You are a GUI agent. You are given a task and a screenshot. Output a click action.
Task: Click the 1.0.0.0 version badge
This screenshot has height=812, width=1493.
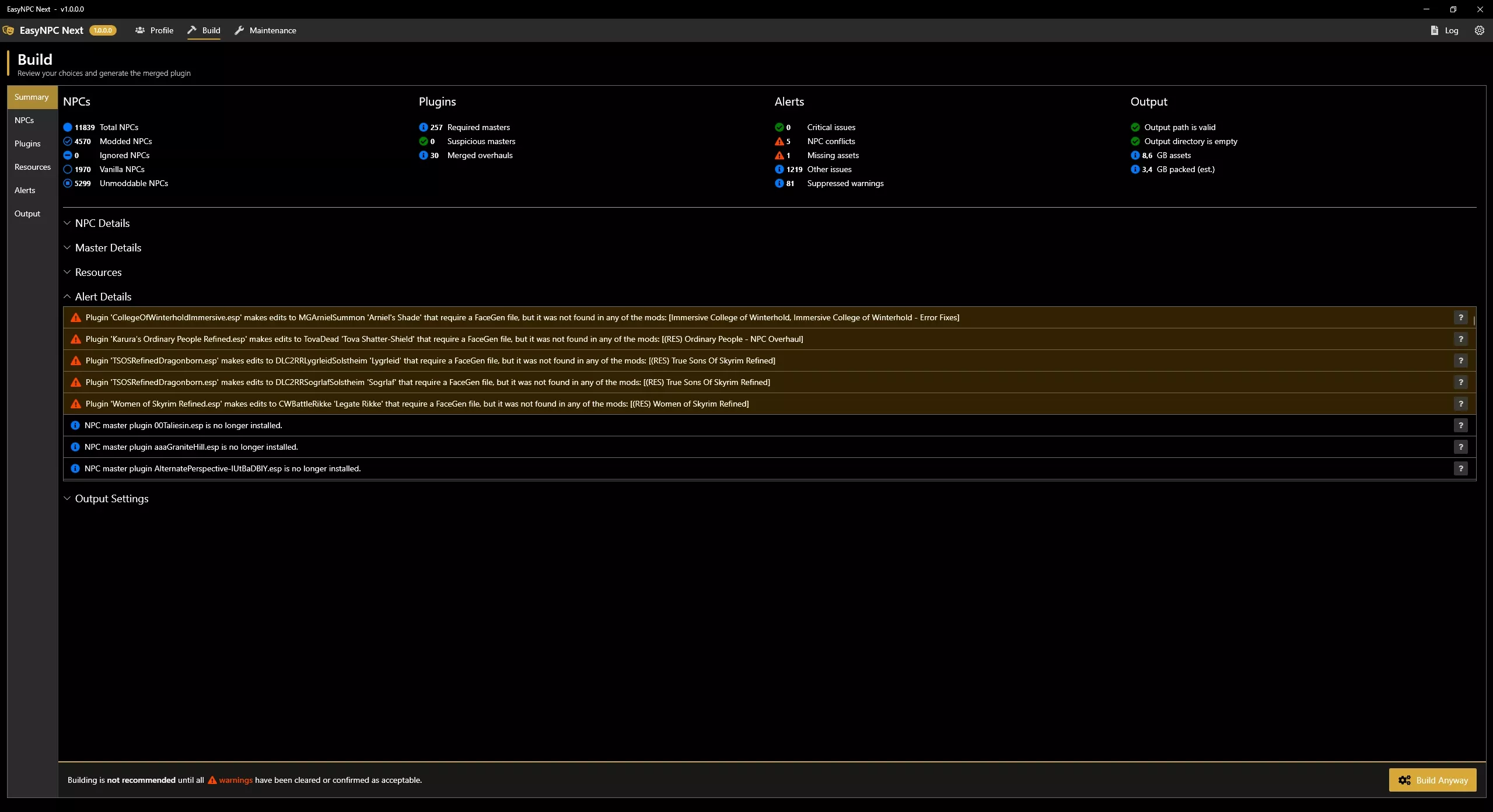103,30
